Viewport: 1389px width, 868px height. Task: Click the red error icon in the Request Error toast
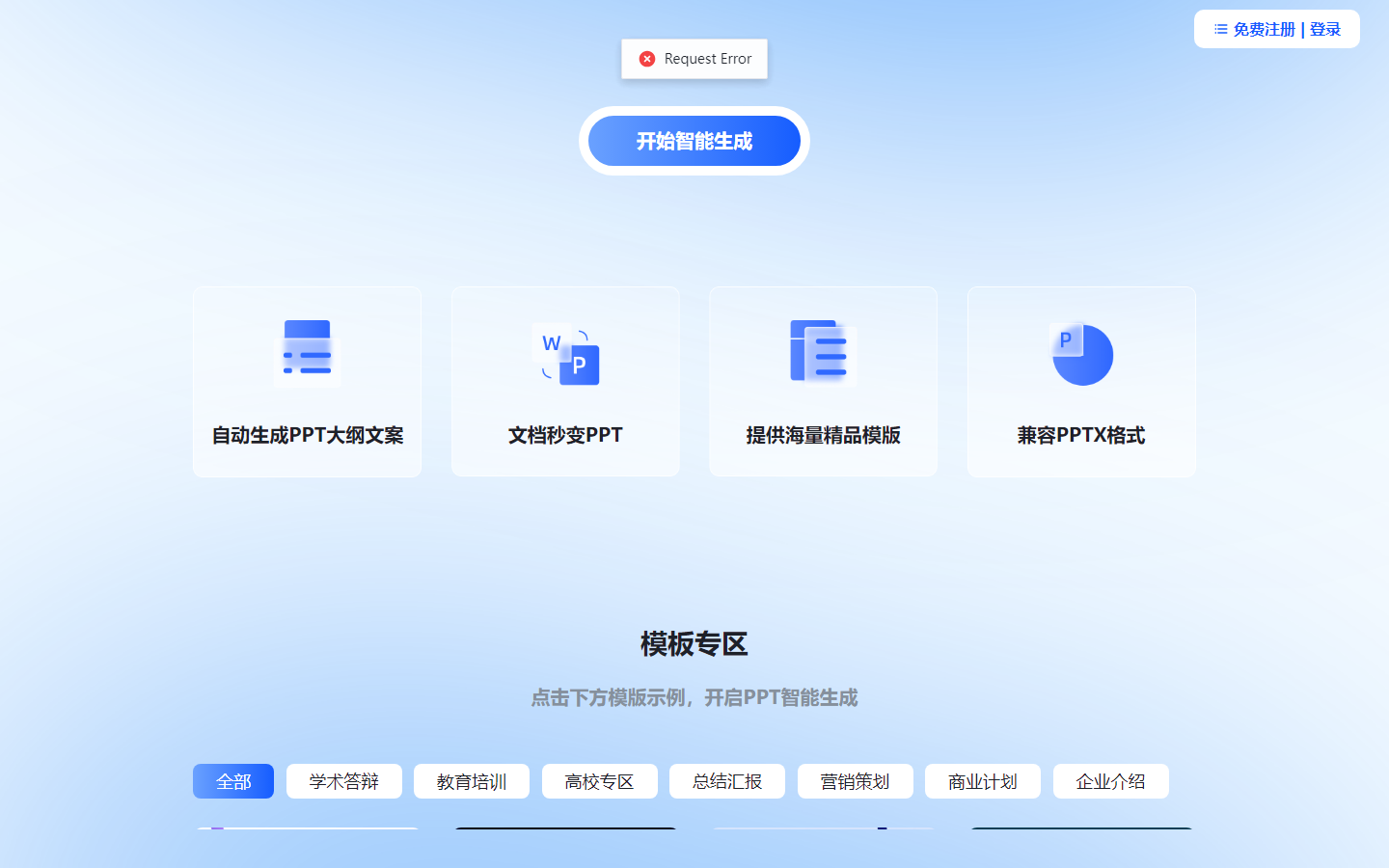point(647,59)
